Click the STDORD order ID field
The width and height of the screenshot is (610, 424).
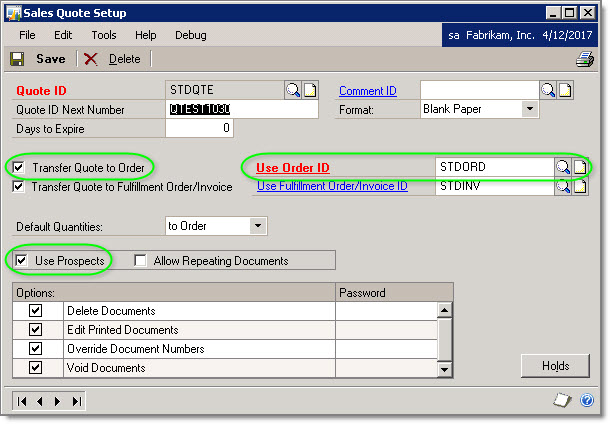coord(495,167)
